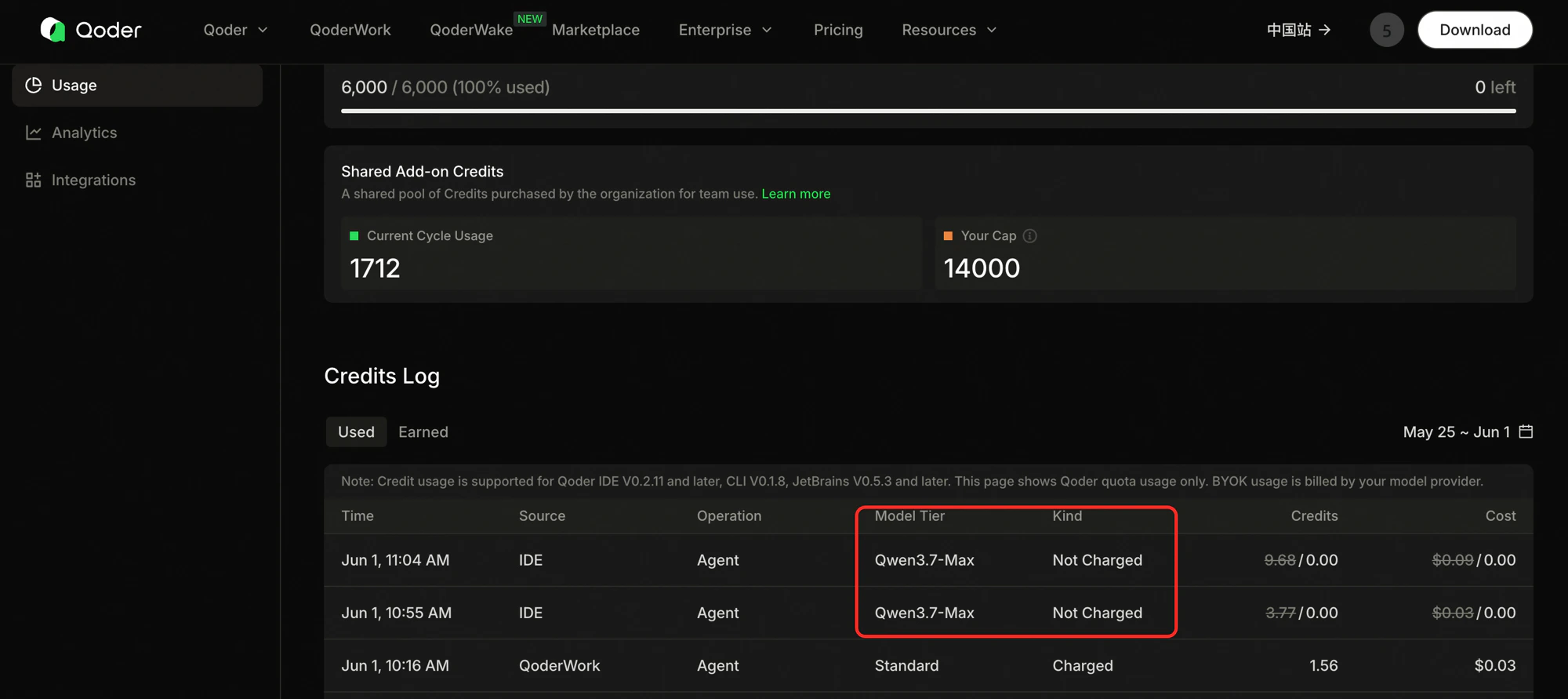Click the Shared Add-on Credits heading

[x=422, y=171]
